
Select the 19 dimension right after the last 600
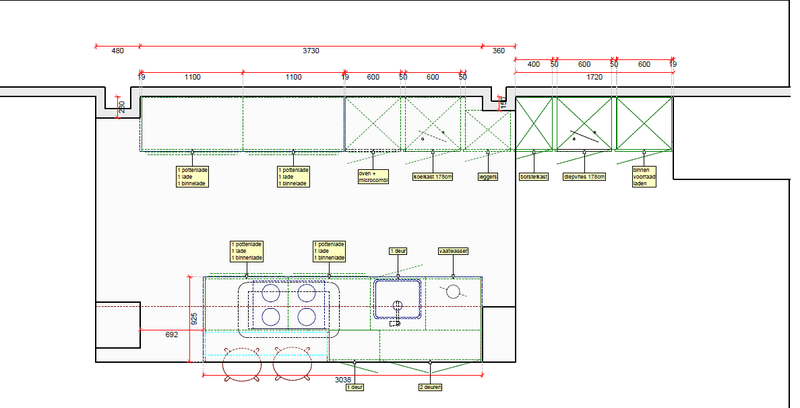[x=673, y=64]
